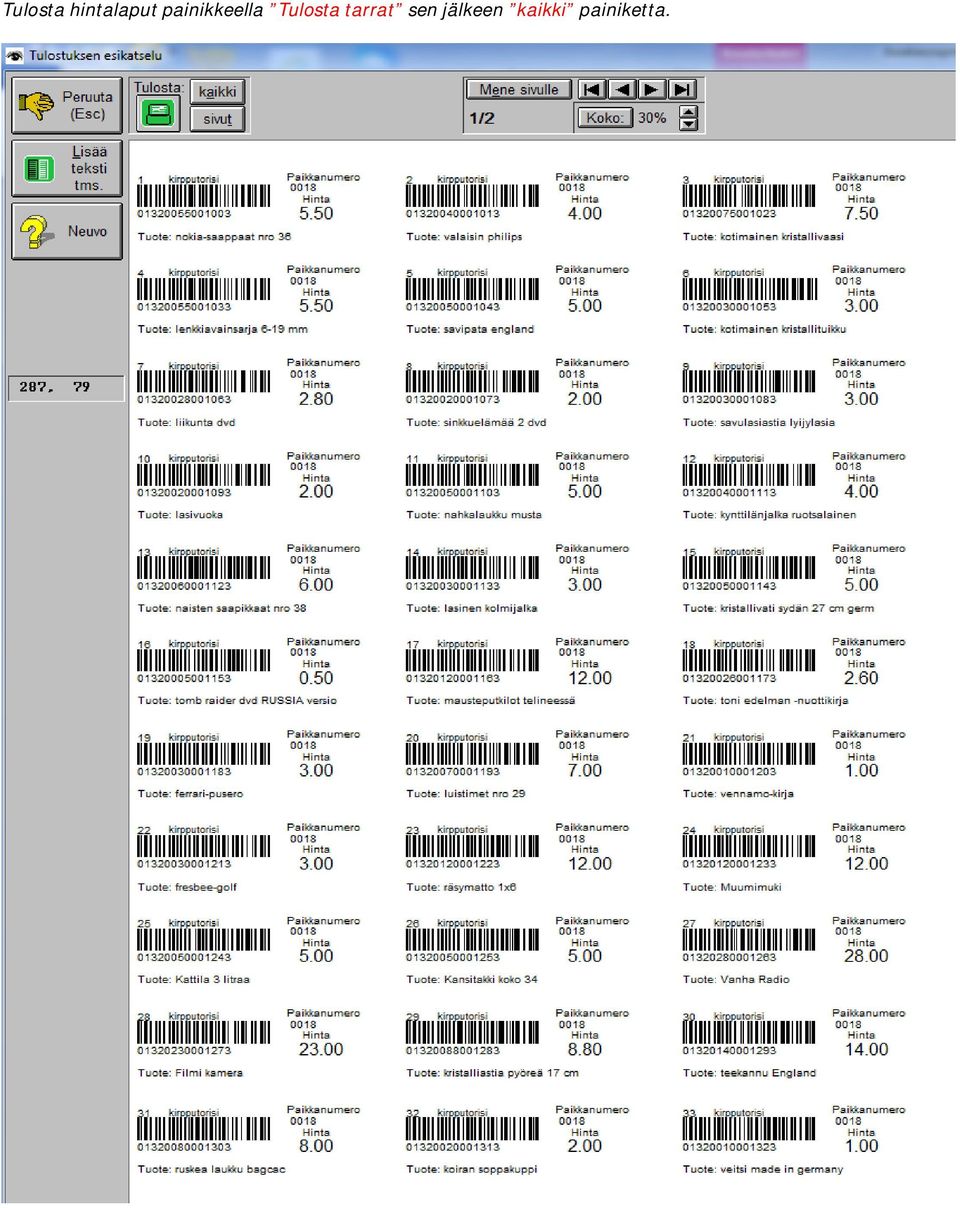Select the text 'Tuote: sinkkuelämää 2 dvd'

coord(476,422)
